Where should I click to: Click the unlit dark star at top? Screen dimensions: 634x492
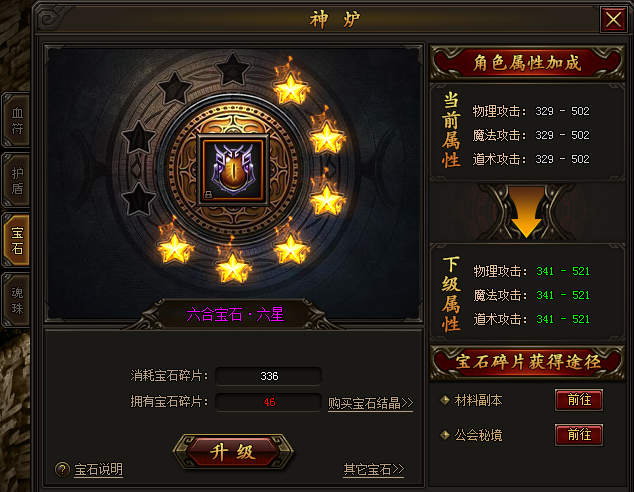tap(232, 69)
